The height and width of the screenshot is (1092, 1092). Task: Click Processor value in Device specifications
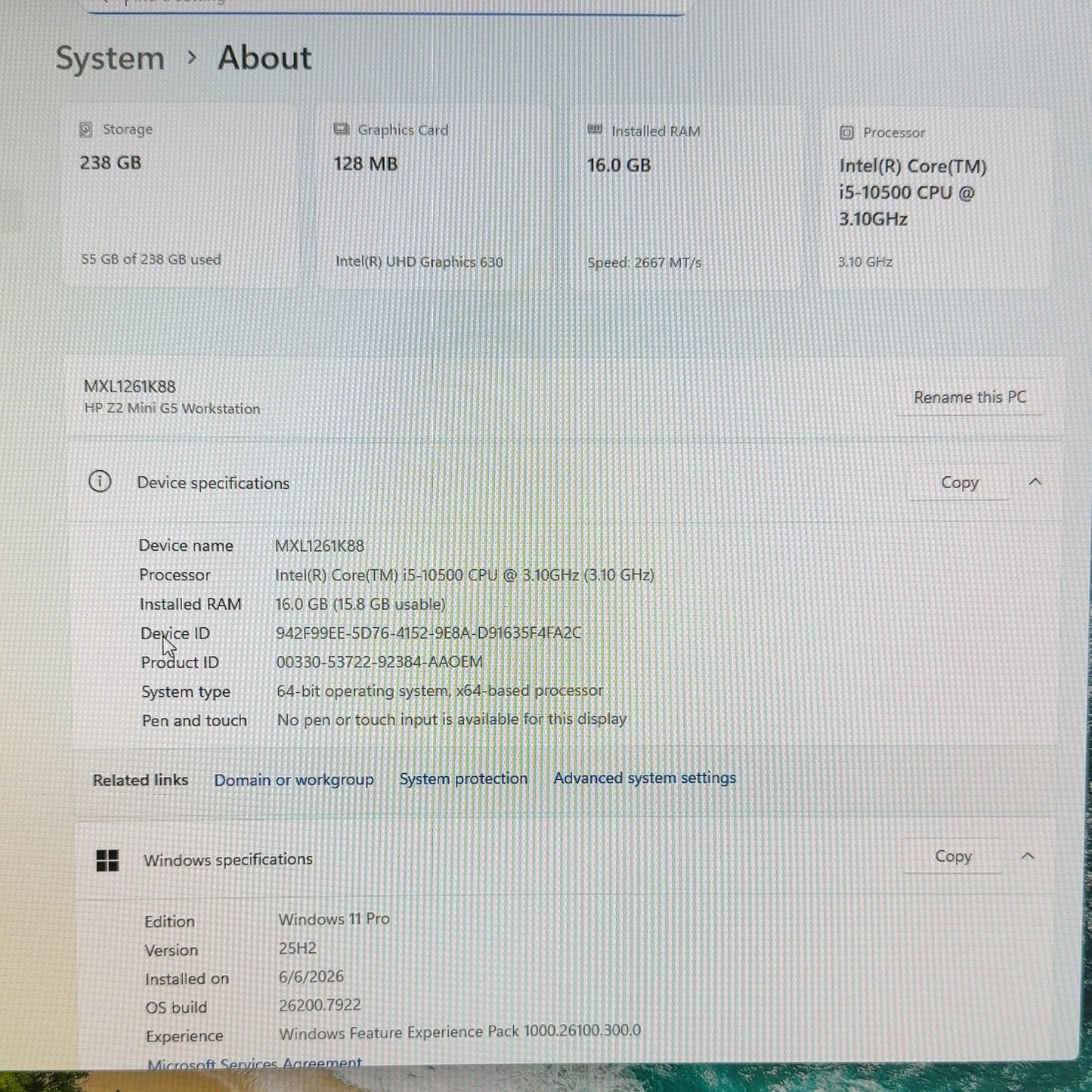[465, 575]
